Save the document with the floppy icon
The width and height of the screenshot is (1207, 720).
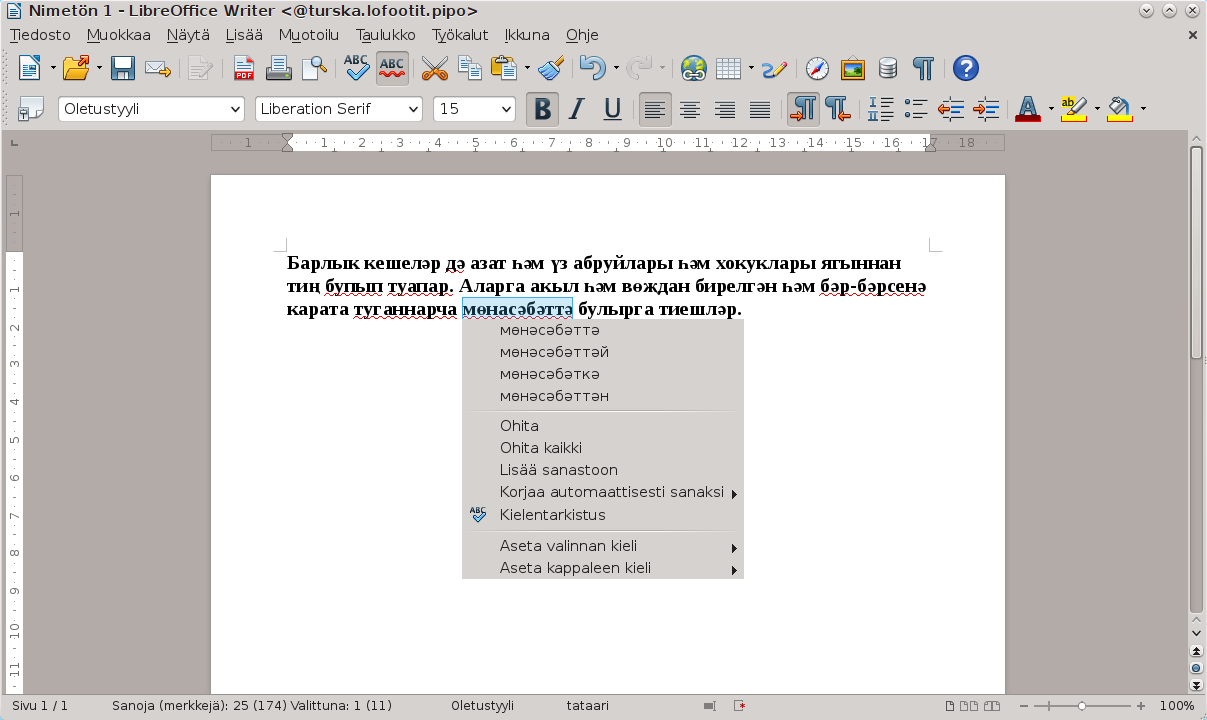[x=122, y=68]
